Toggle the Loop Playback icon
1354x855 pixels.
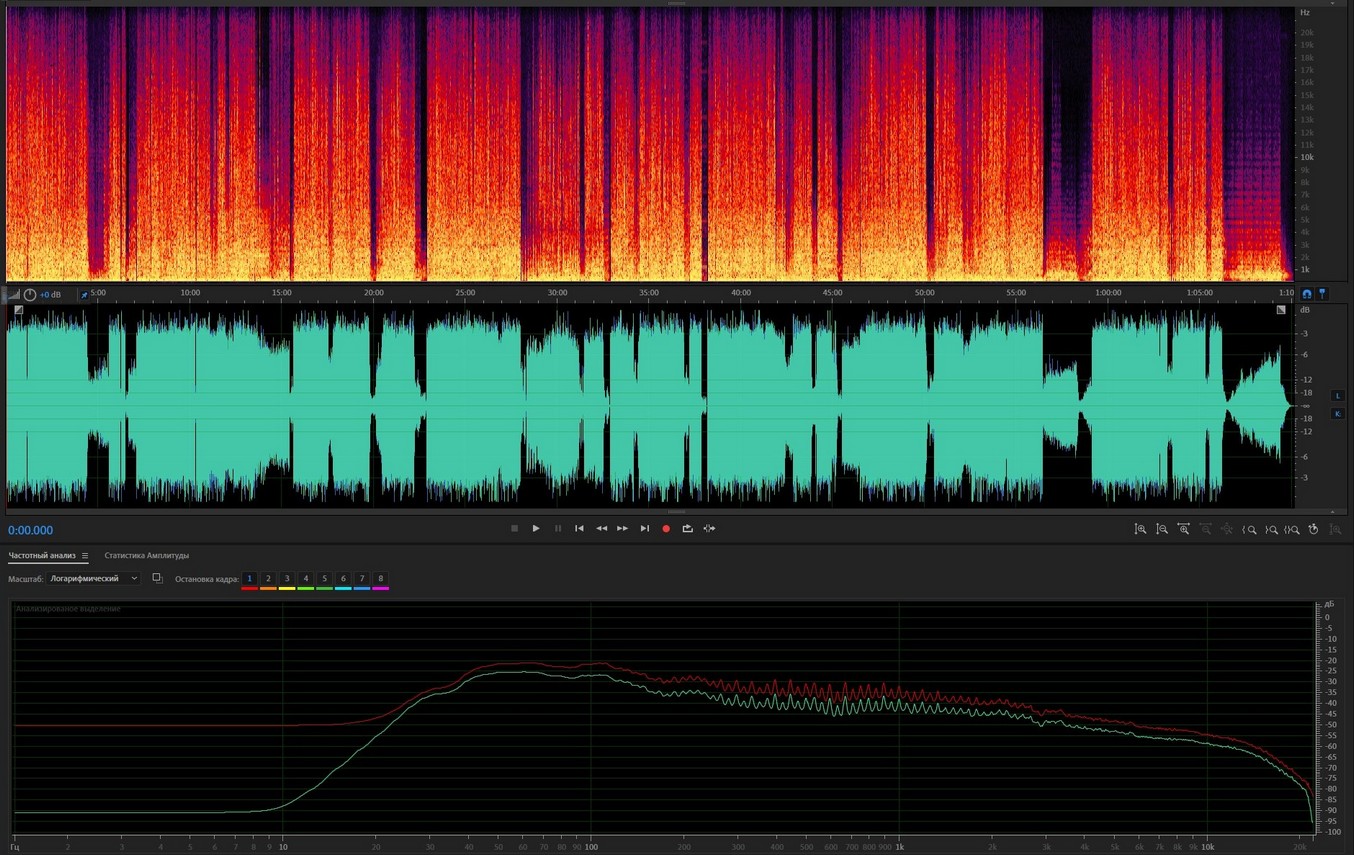tap(687, 529)
